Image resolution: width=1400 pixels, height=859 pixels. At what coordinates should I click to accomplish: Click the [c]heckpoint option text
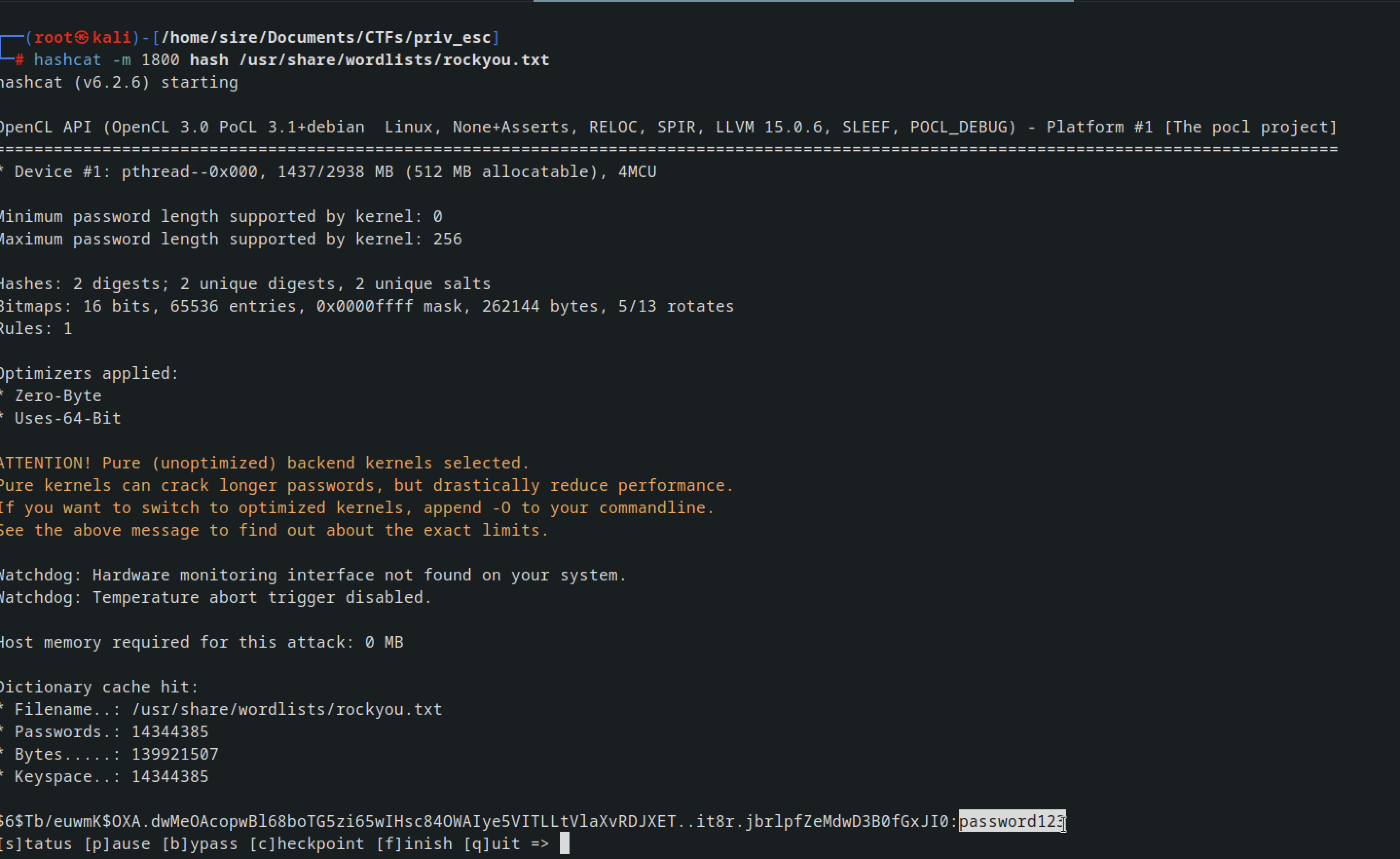coord(306,843)
